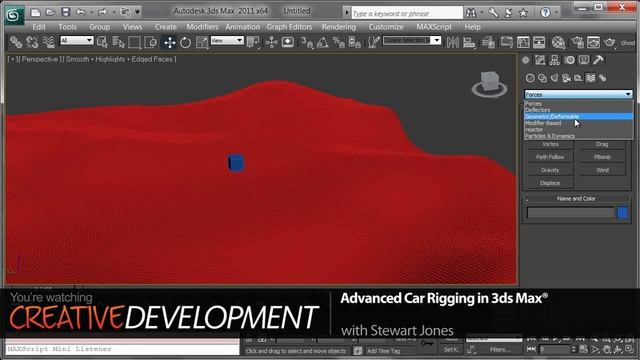Click the object name input field

coord(571,213)
